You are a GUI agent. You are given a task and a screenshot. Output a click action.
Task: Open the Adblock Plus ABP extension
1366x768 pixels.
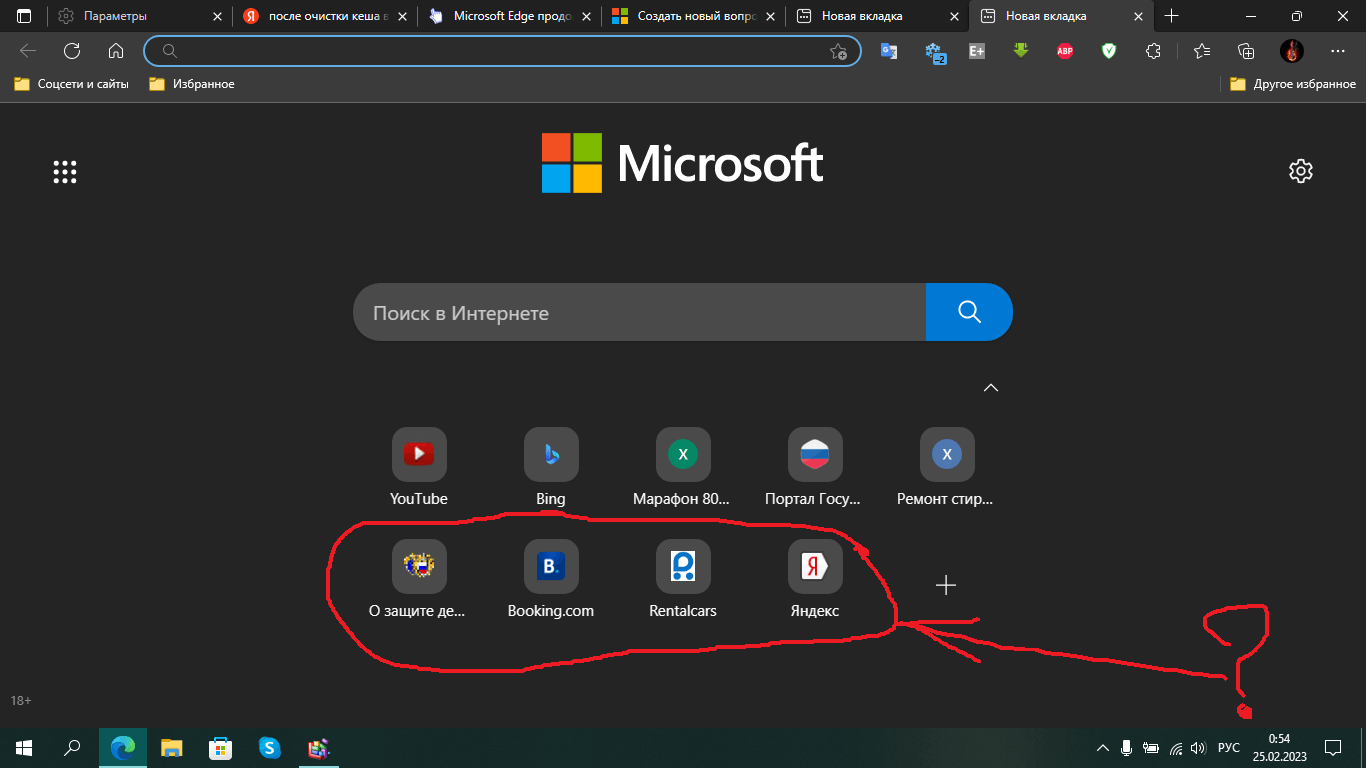pos(1065,51)
